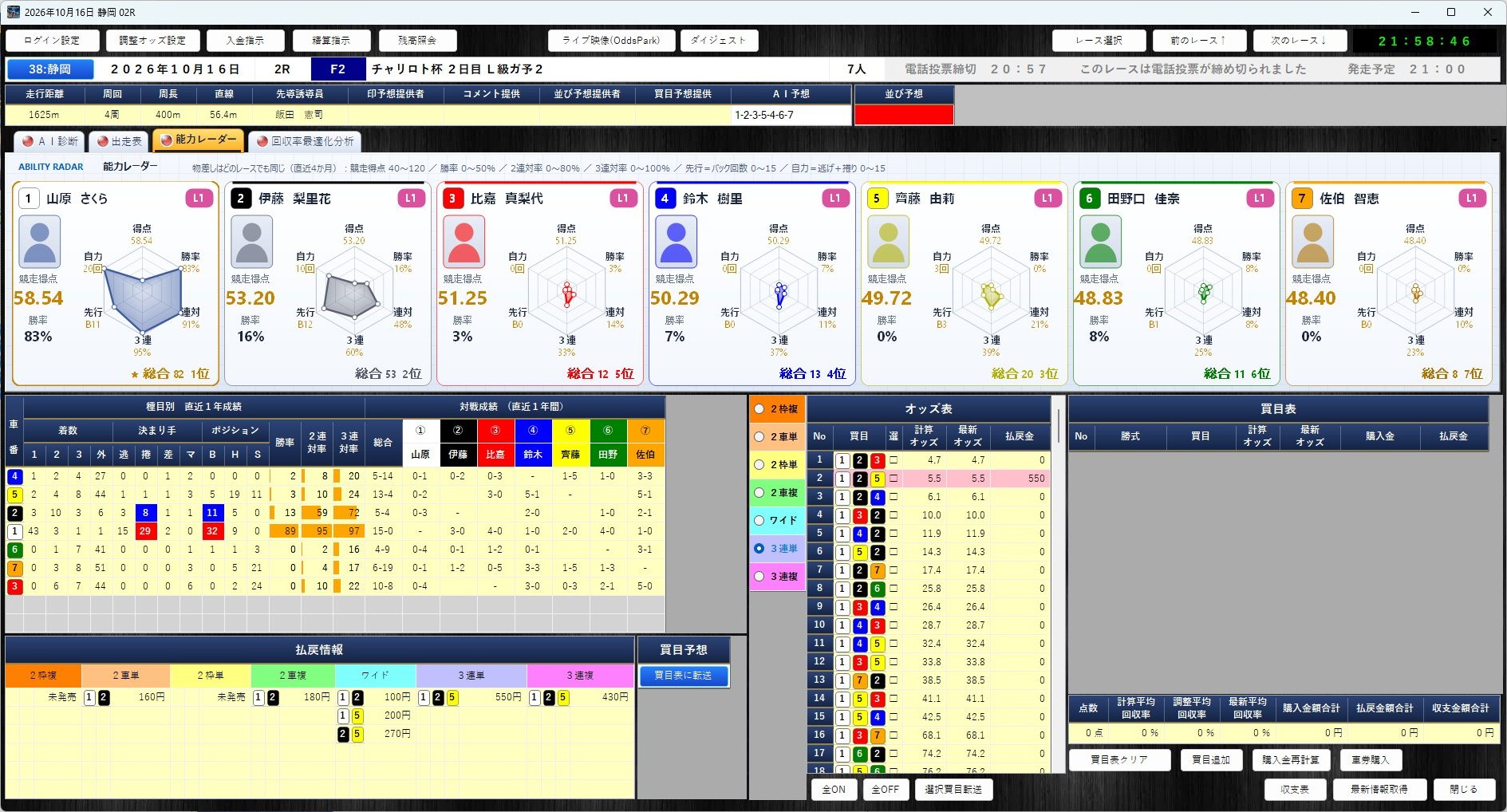1507x812 pixels.
Task: Open 残高照会
Action: 417,41
